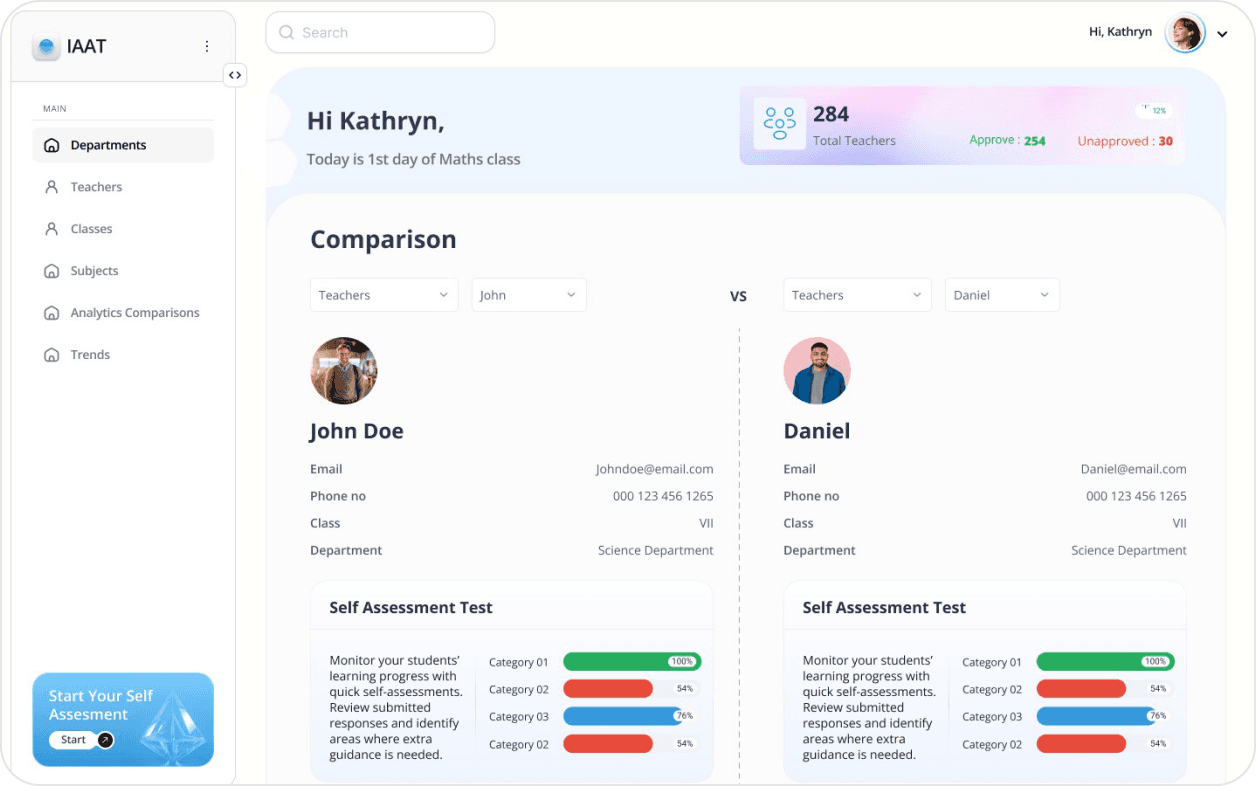The height and width of the screenshot is (786, 1256).
Task: Open the left Teachers dropdown
Action: [x=384, y=295]
